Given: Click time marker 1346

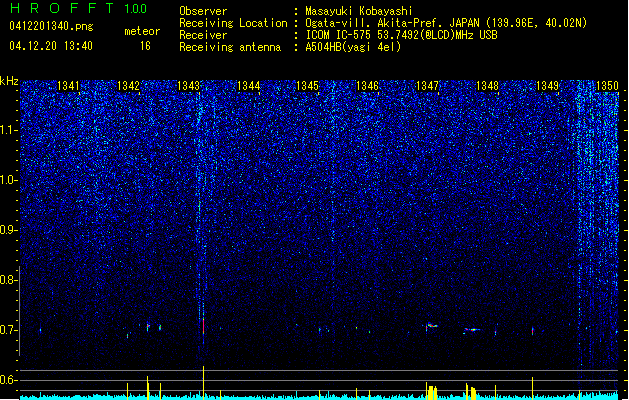Looking at the screenshot, I should (x=367, y=86).
